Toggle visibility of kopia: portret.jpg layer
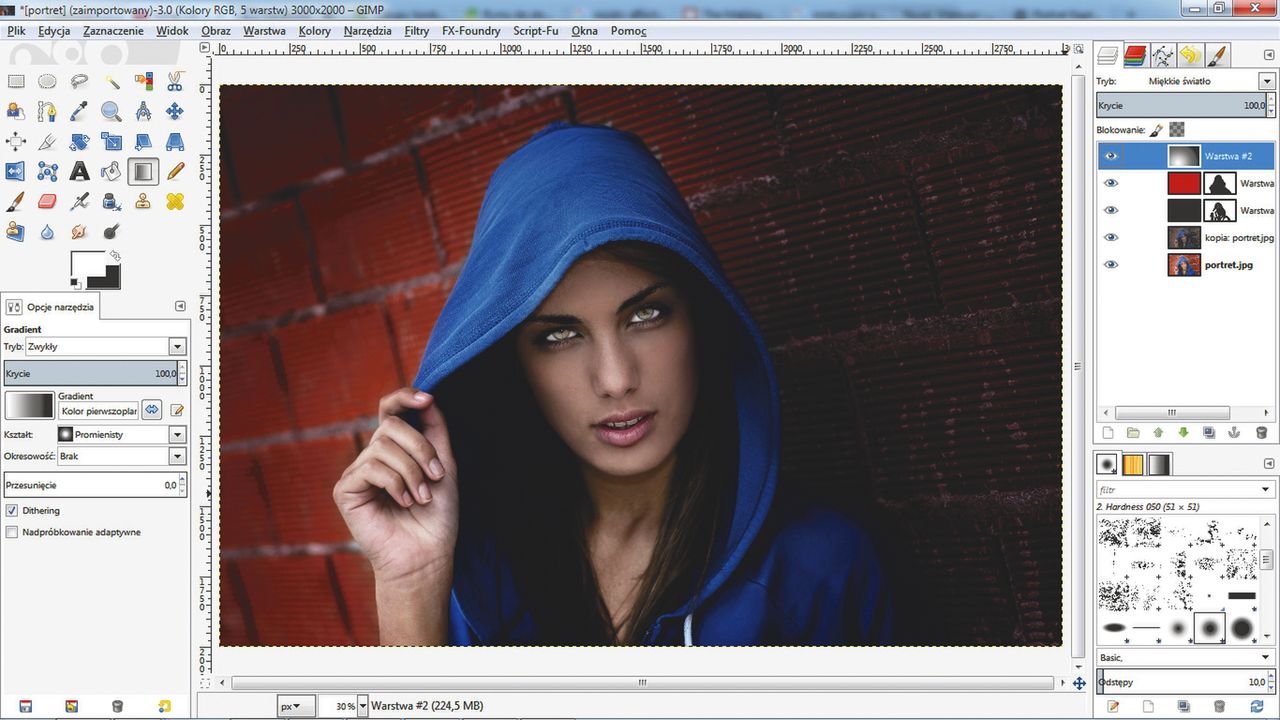1280x720 pixels. [1111, 237]
